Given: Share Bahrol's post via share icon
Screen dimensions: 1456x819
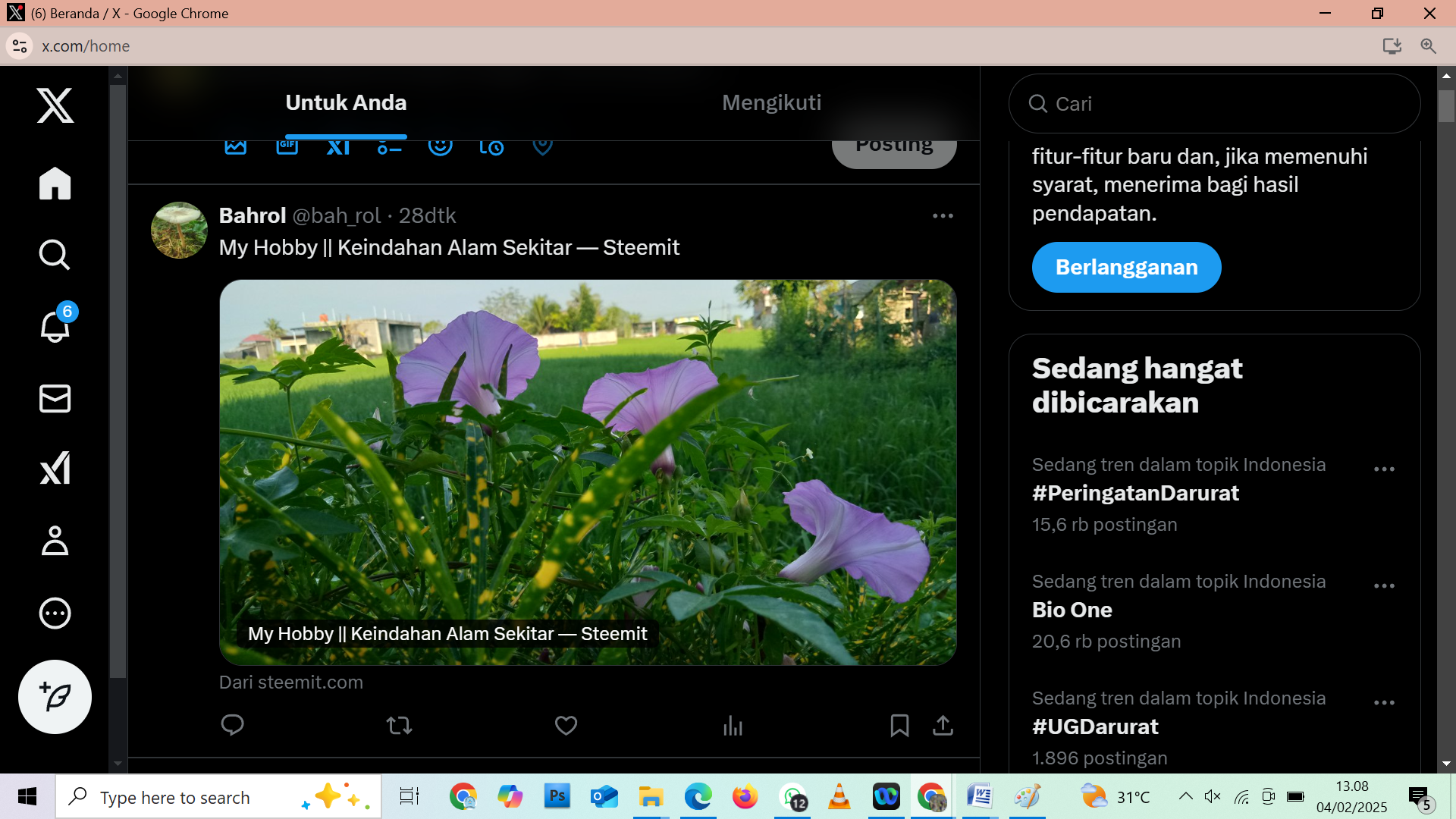Looking at the screenshot, I should coord(943,726).
